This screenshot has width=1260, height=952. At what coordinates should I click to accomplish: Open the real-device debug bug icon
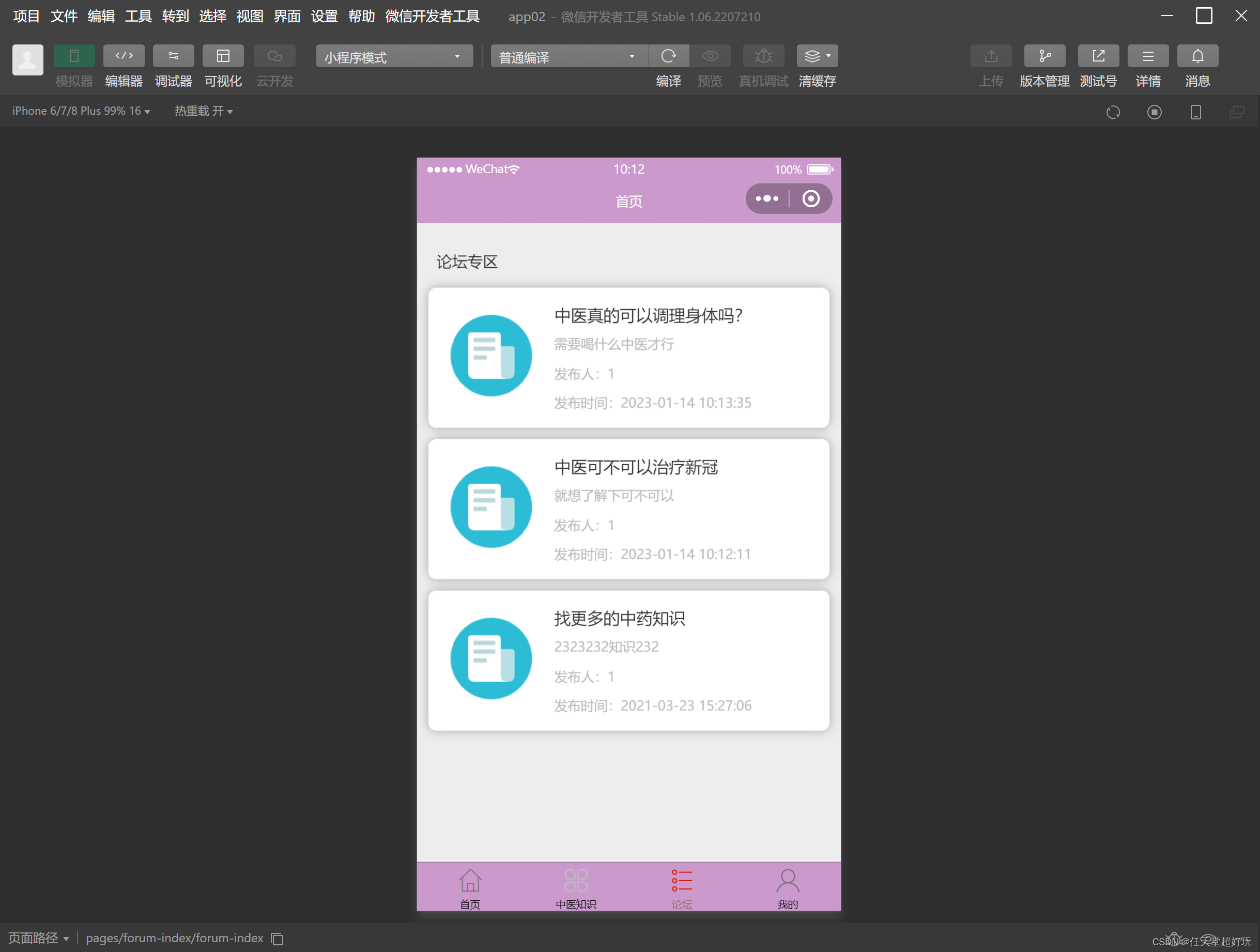coord(763,56)
